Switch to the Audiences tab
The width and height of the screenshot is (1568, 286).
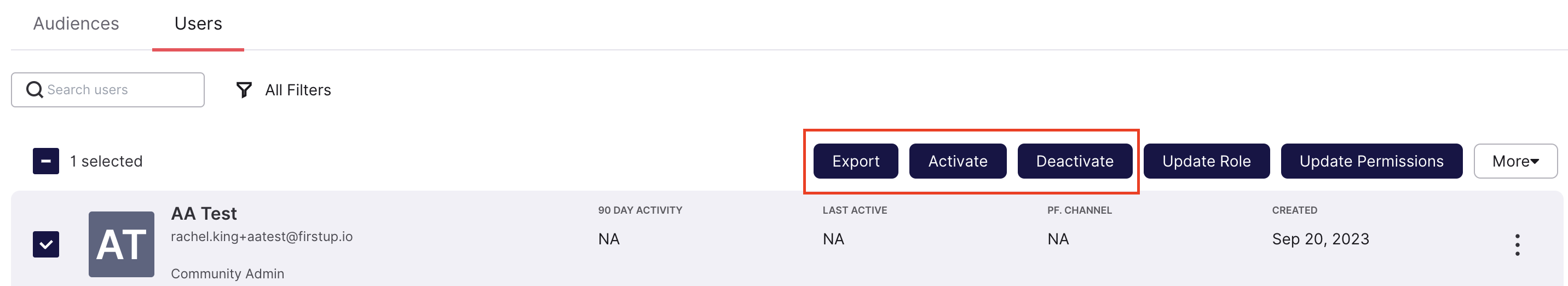76,24
